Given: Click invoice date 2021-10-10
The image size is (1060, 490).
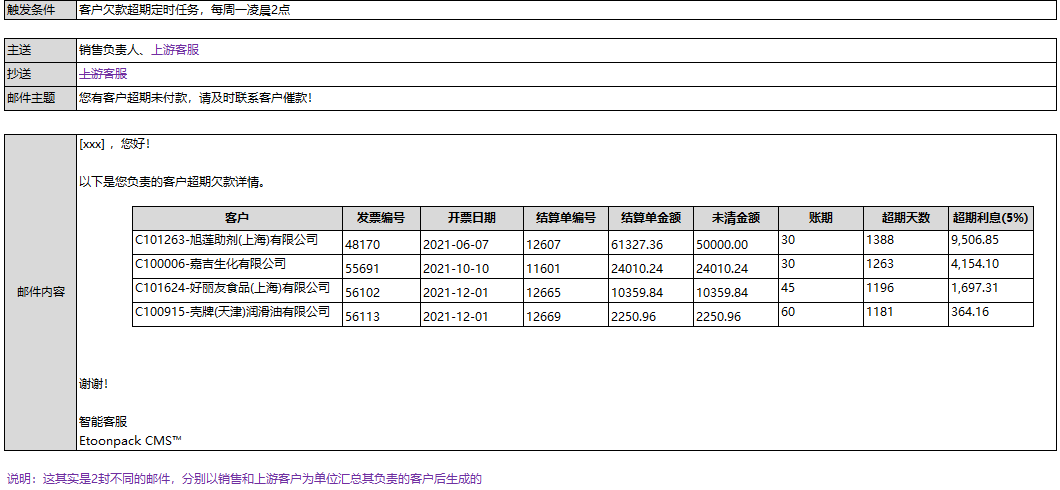Looking at the screenshot, I should click(455, 268).
